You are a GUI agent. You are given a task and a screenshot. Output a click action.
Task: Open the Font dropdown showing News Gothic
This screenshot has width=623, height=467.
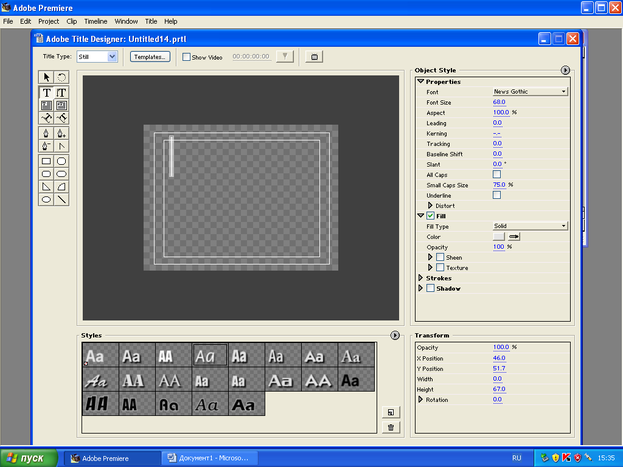(x=529, y=91)
